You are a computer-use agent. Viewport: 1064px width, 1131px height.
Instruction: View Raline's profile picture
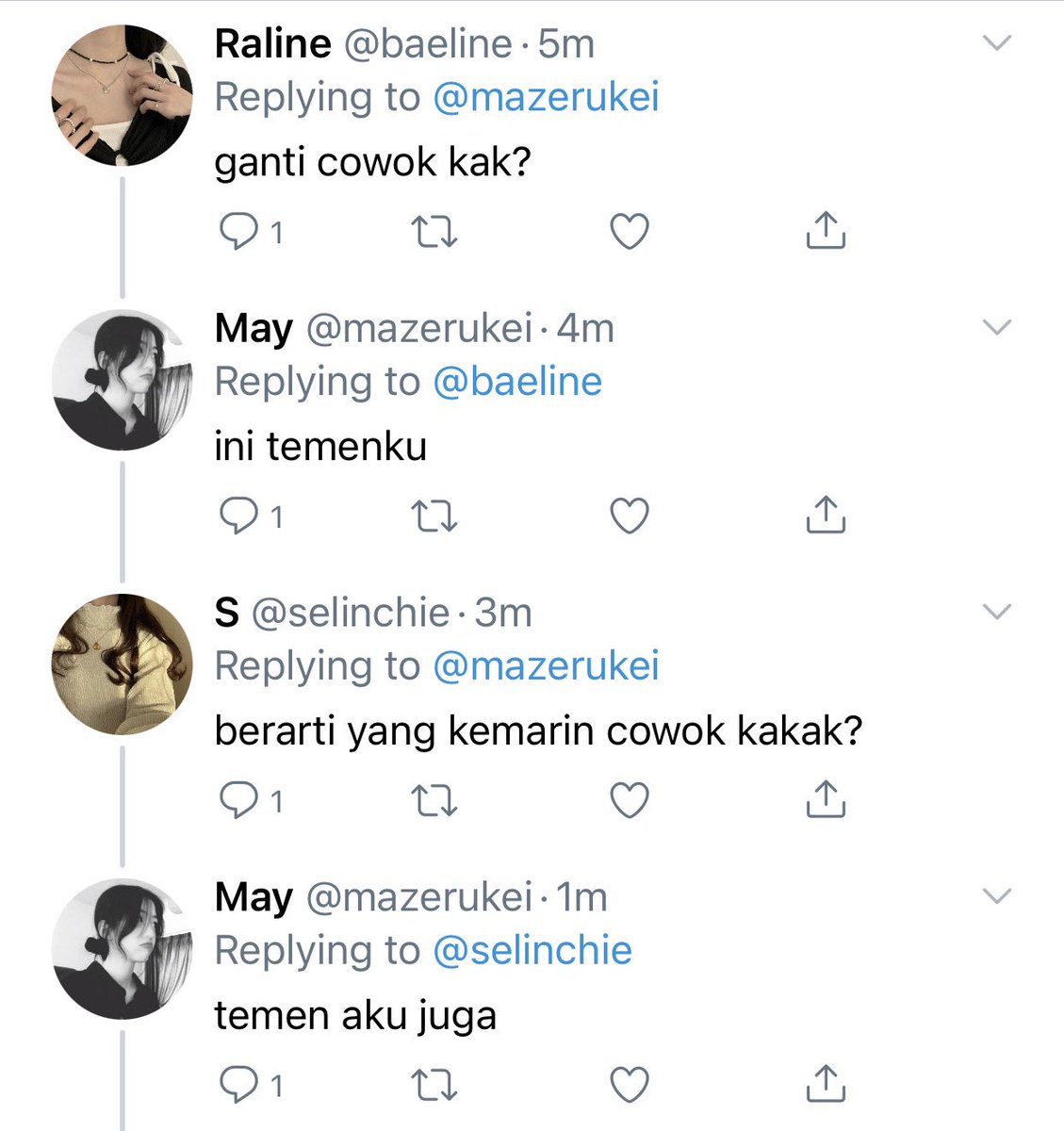click(x=122, y=96)
